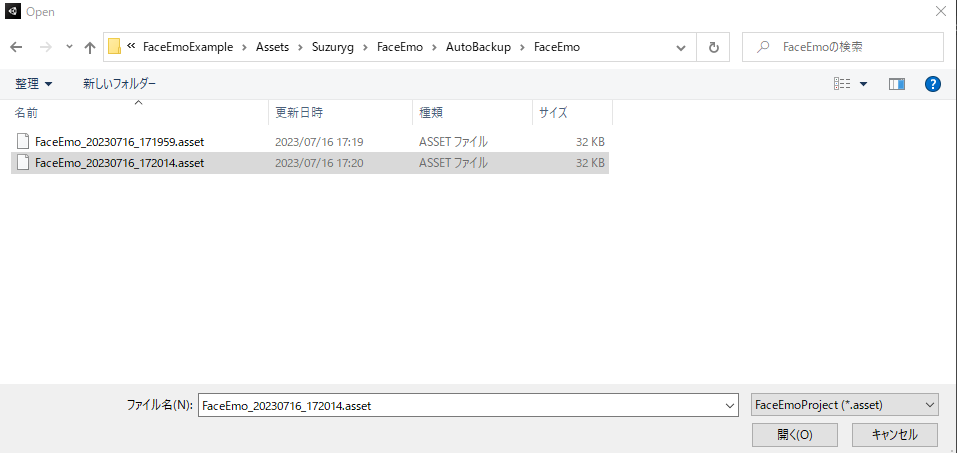Click the キャンセル button

point(894,435)
